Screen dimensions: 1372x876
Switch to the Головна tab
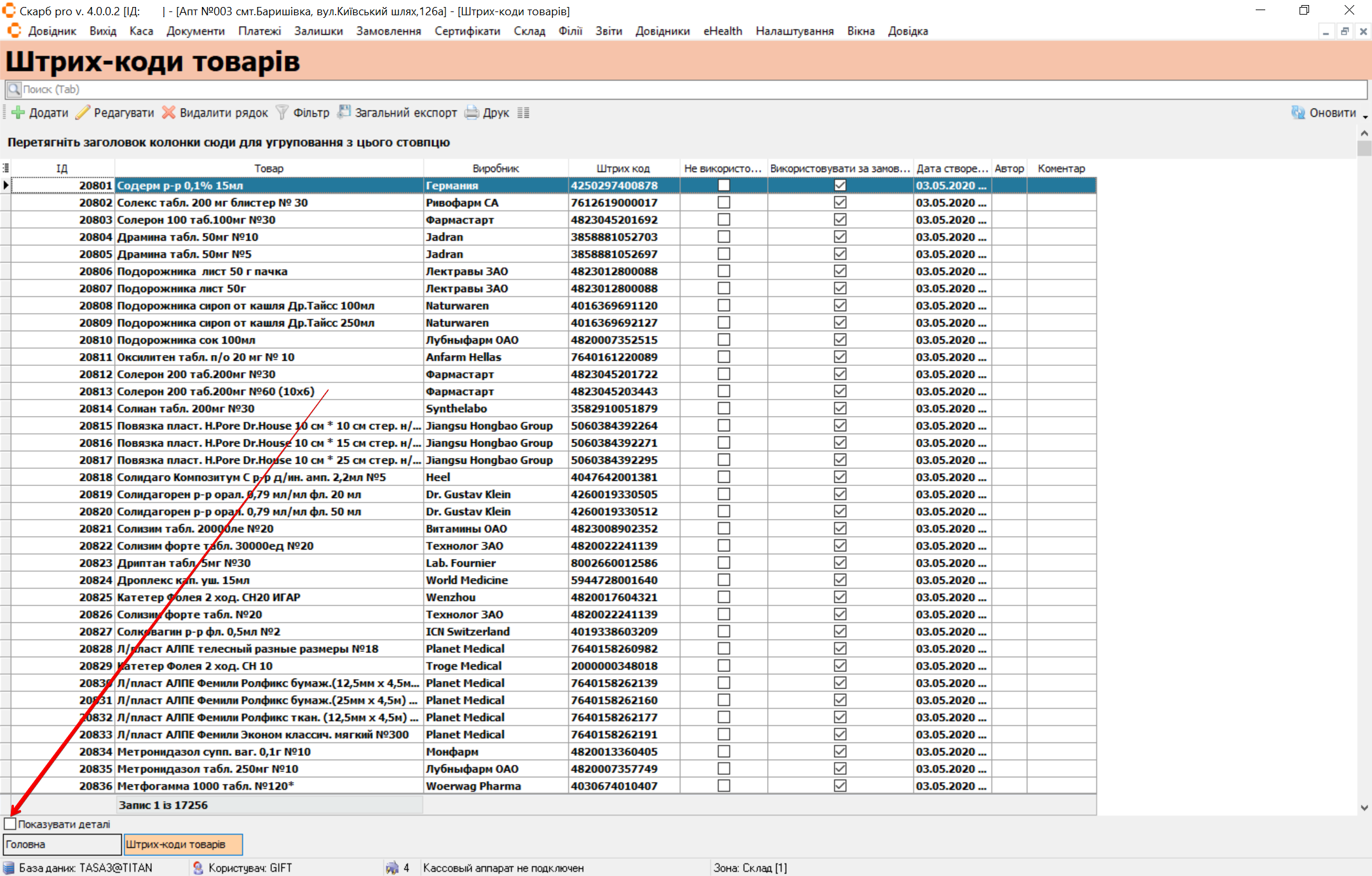pyautogui.click(x=62, y=844)
